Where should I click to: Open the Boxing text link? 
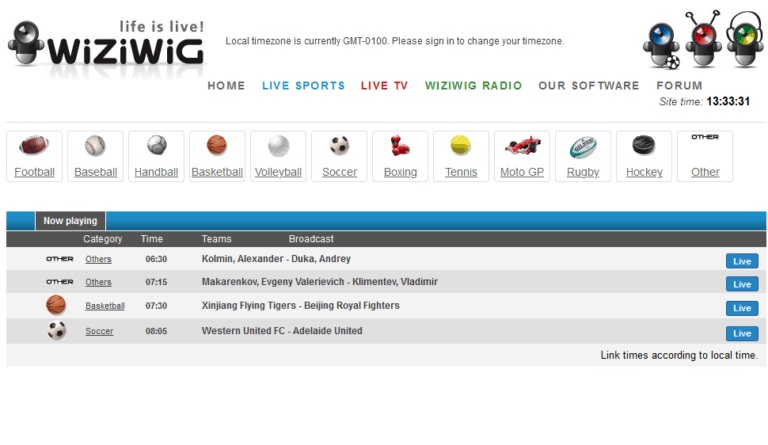(x=400, y=172)
